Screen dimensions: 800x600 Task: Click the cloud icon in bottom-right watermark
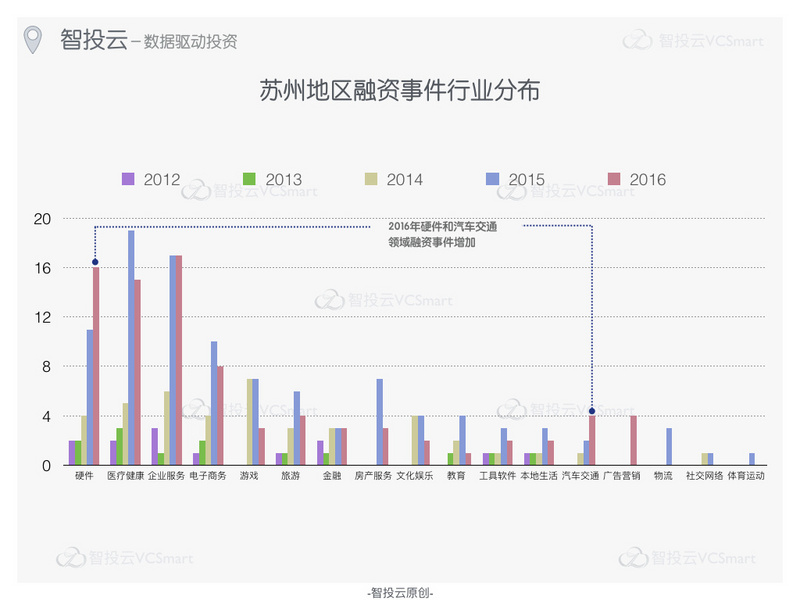tap(633, 558)
